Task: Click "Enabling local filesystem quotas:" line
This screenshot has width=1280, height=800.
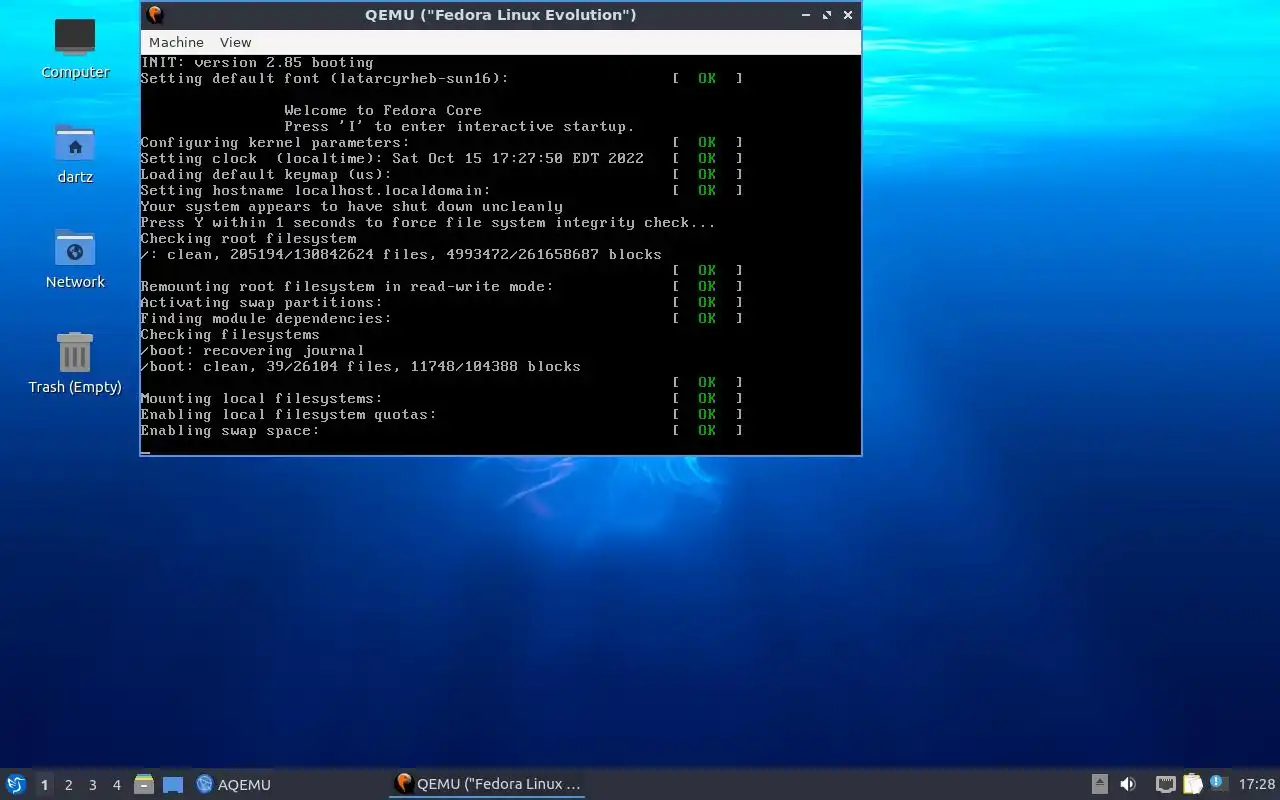Action: click(288, 414)
